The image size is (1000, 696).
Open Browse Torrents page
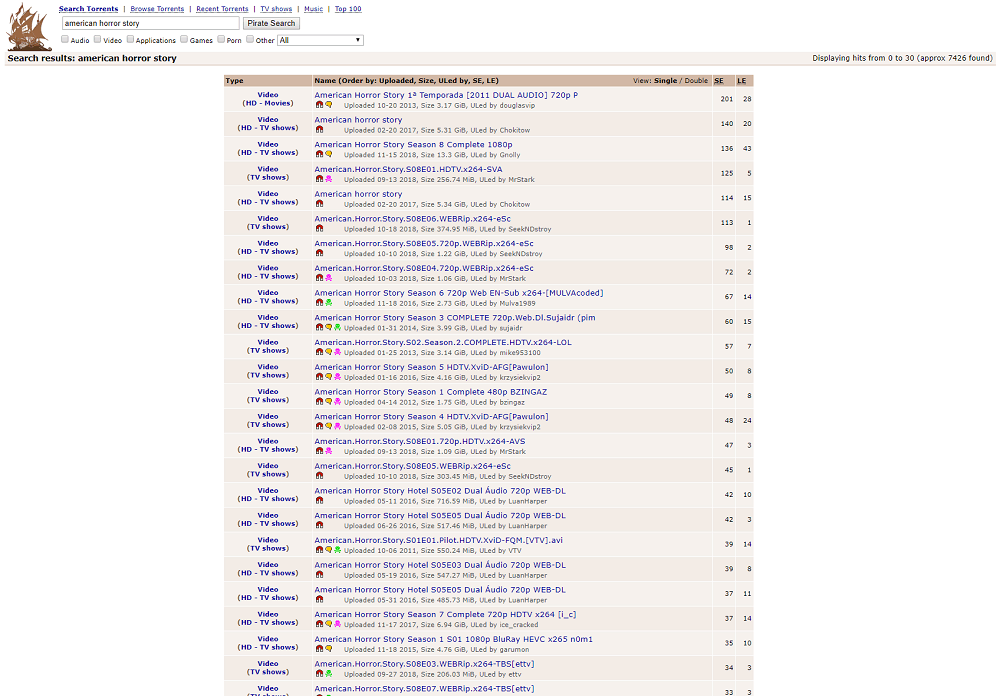pyautogui.click(x=157, y=9)
